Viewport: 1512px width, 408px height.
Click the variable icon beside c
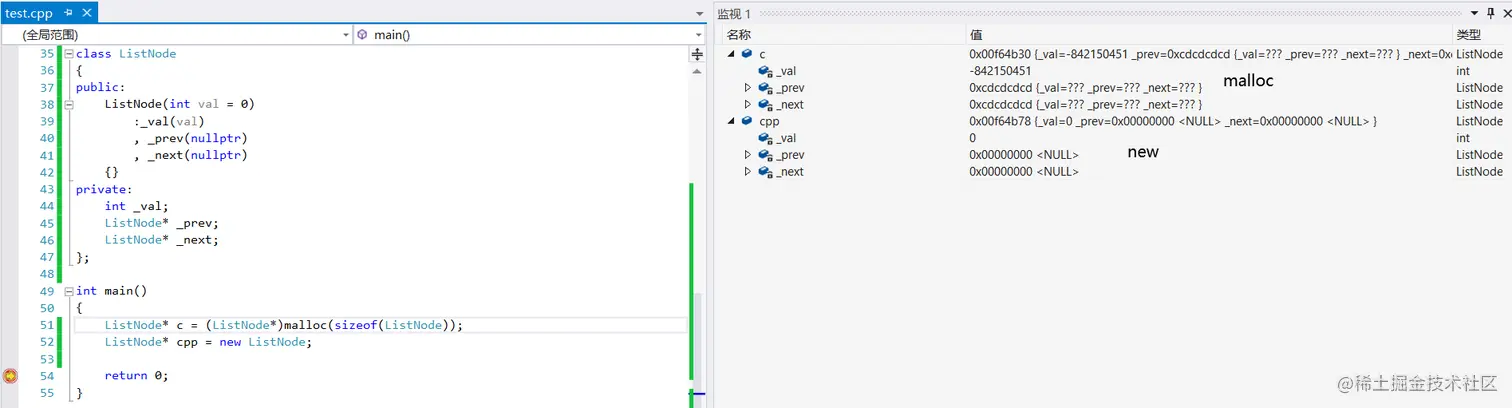point(747,54)
